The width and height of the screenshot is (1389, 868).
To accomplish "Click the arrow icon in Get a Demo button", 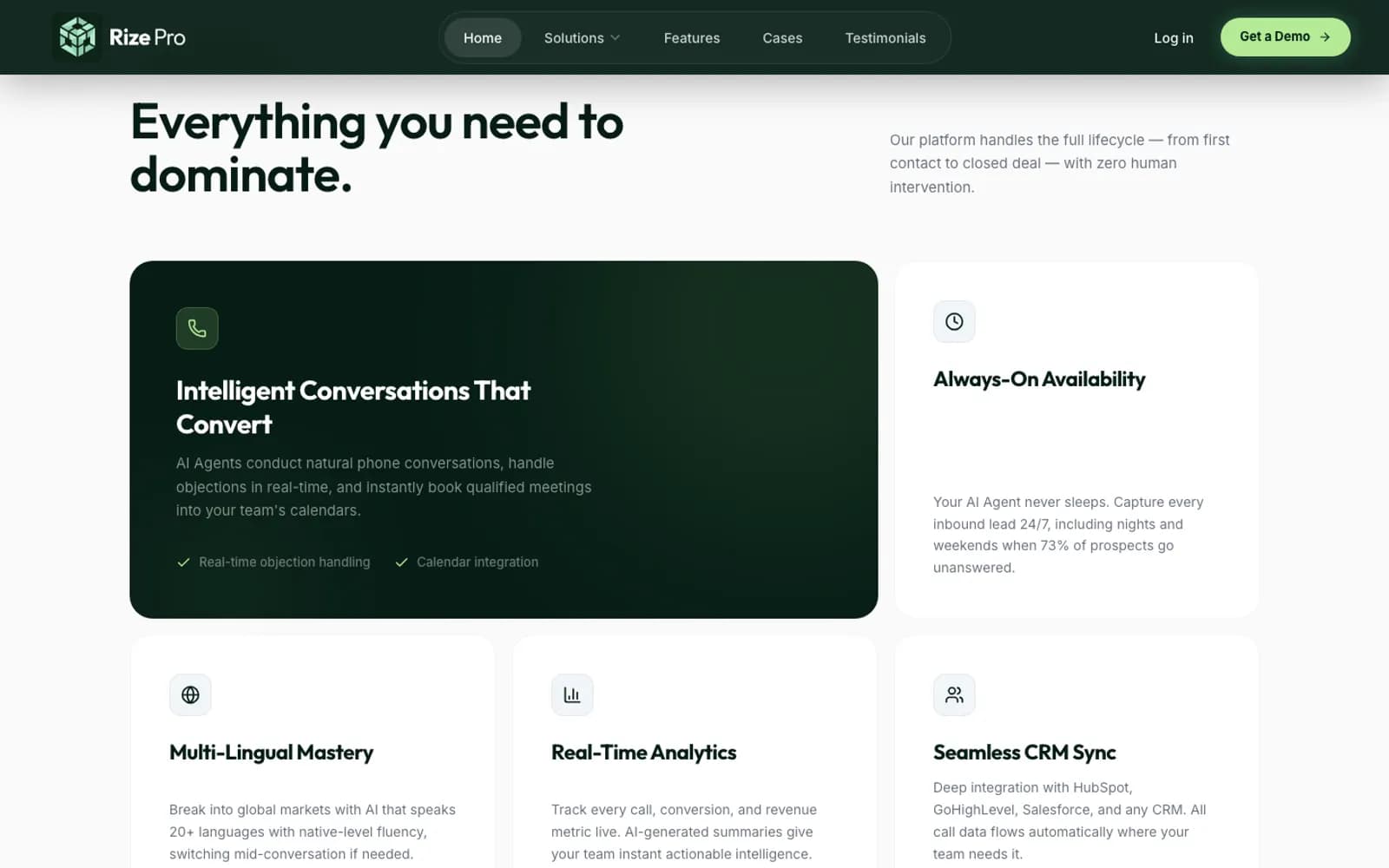I will pyautogui.click(x=1325, y=37).
